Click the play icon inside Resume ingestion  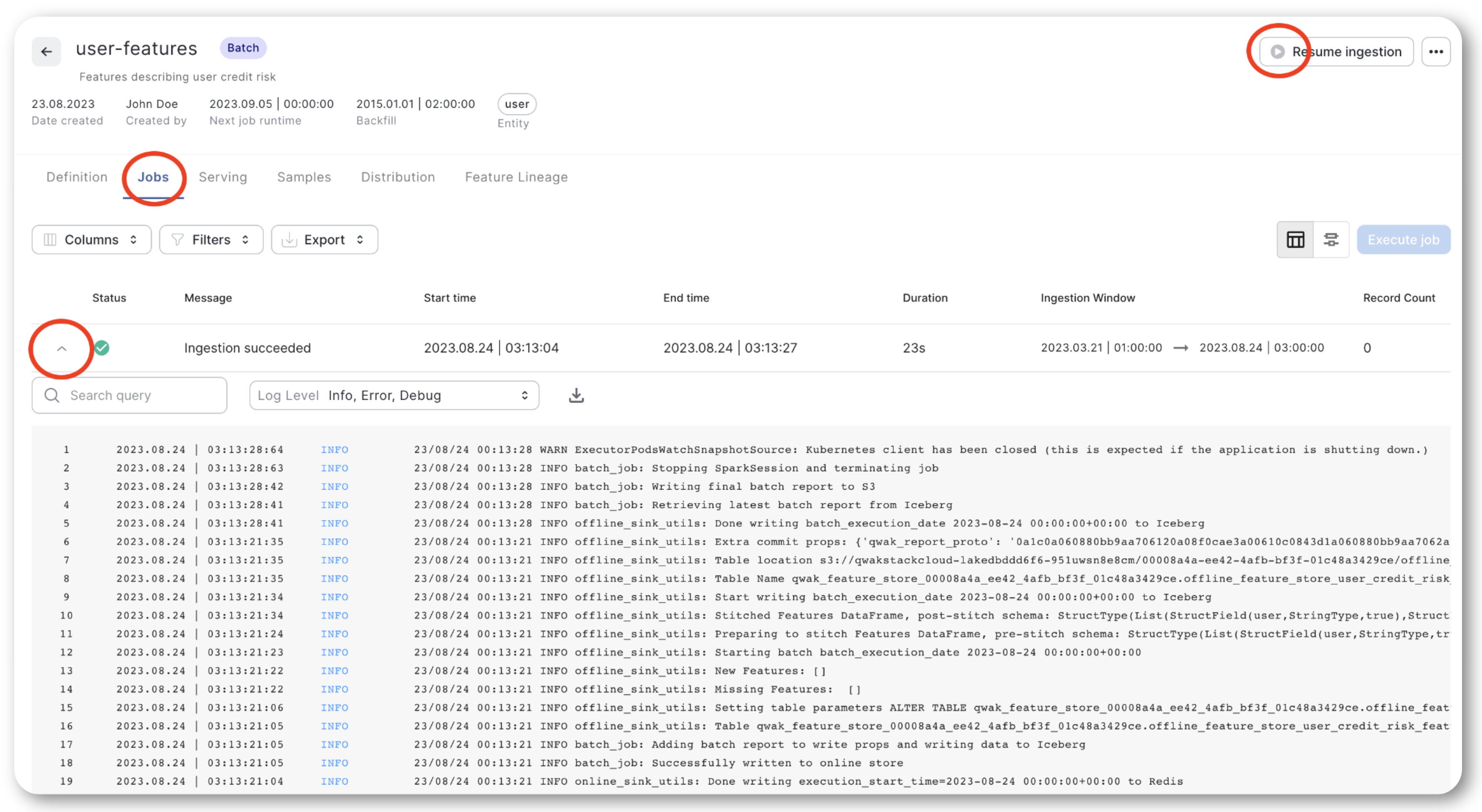tap(1277, 52)
